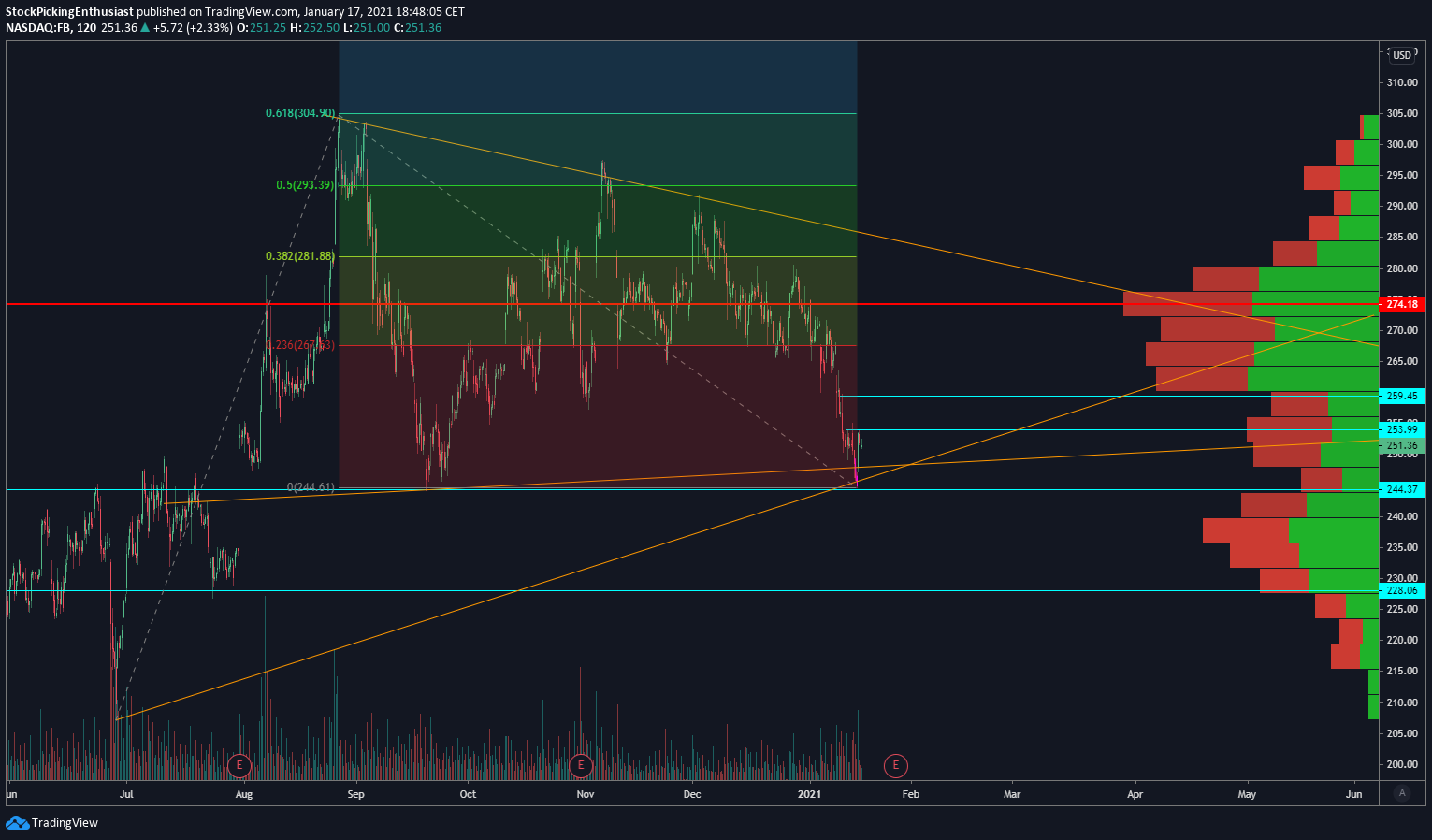Image resolution: width=1432 pixels, height=840 pixels.
Task: Click the TradingView logo icon
Action: [x=17, y=822]
